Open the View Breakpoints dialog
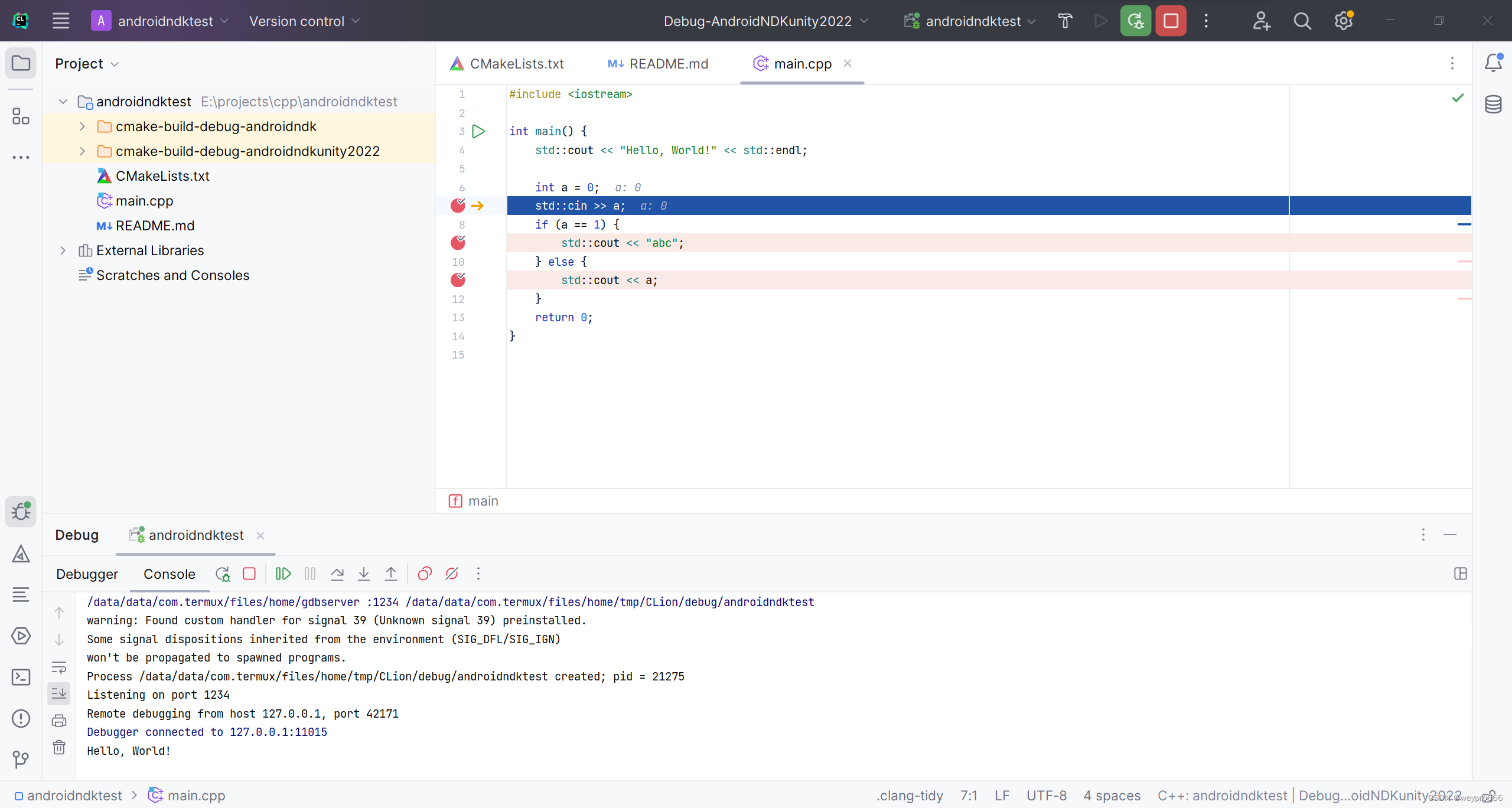This screenshot has height=808, width=1512. click(425, 574)
